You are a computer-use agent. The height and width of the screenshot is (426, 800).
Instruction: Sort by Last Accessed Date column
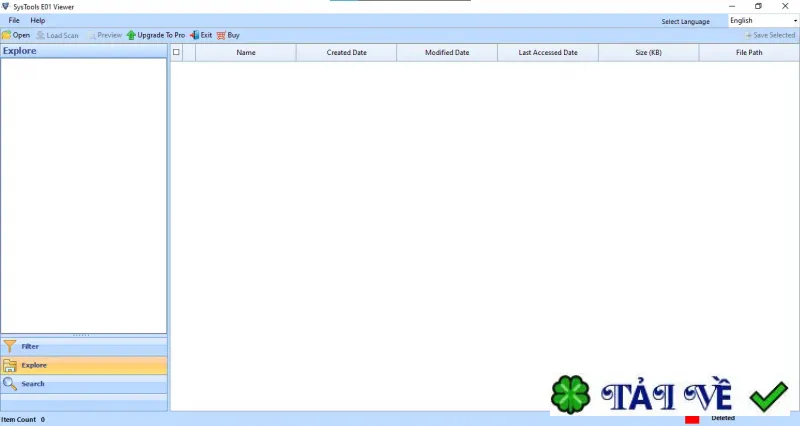548,53
